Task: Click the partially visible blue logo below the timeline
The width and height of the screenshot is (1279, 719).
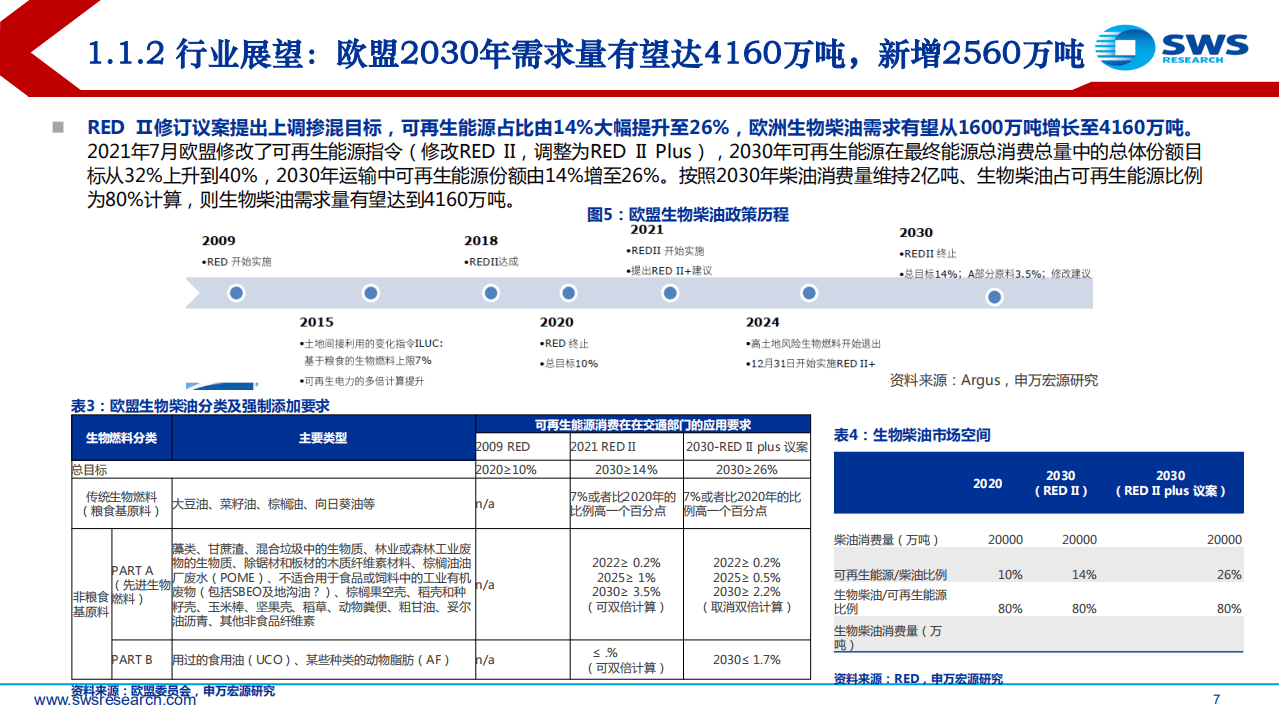Action: pos(219,384)
